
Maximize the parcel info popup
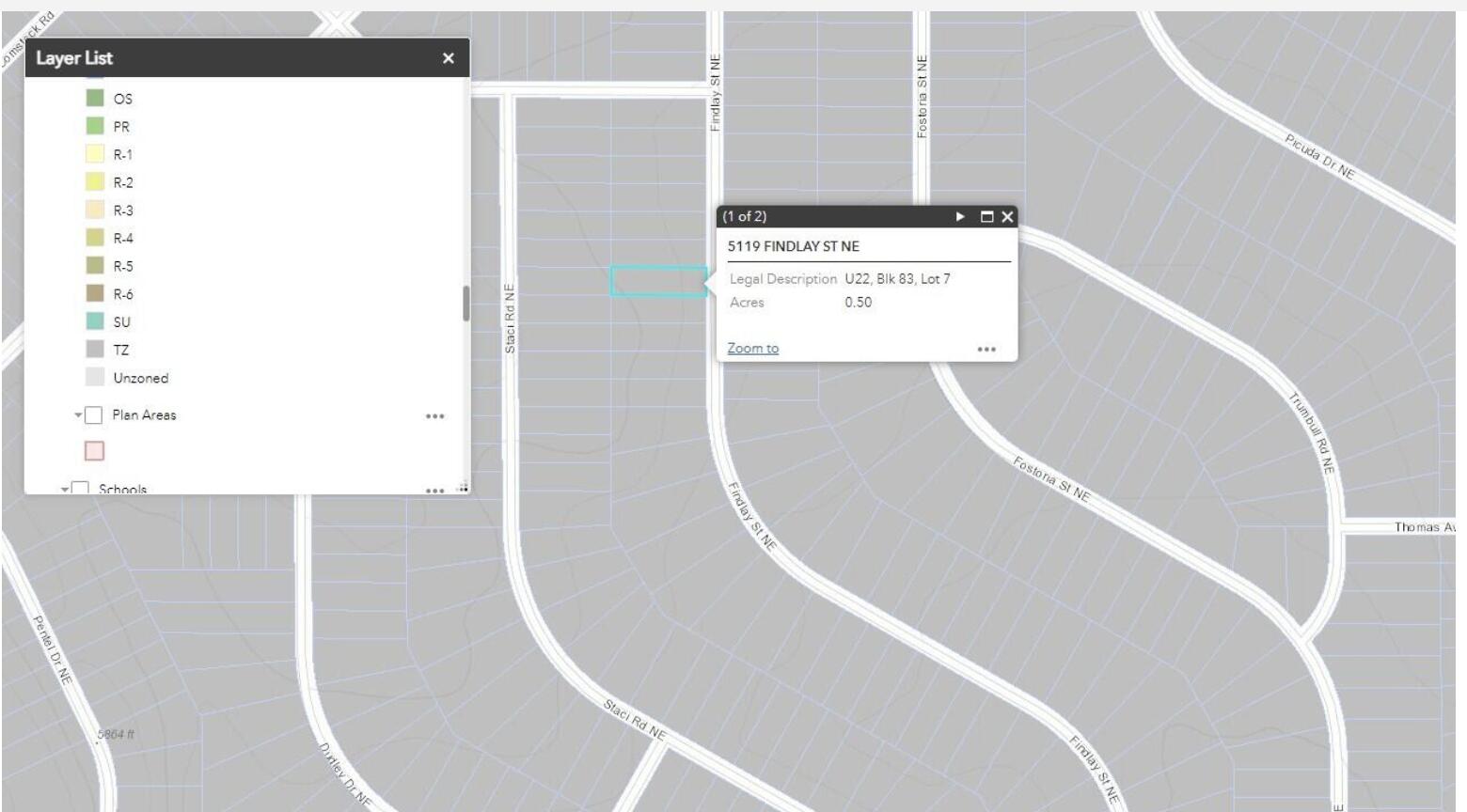(x=986, y=216)
